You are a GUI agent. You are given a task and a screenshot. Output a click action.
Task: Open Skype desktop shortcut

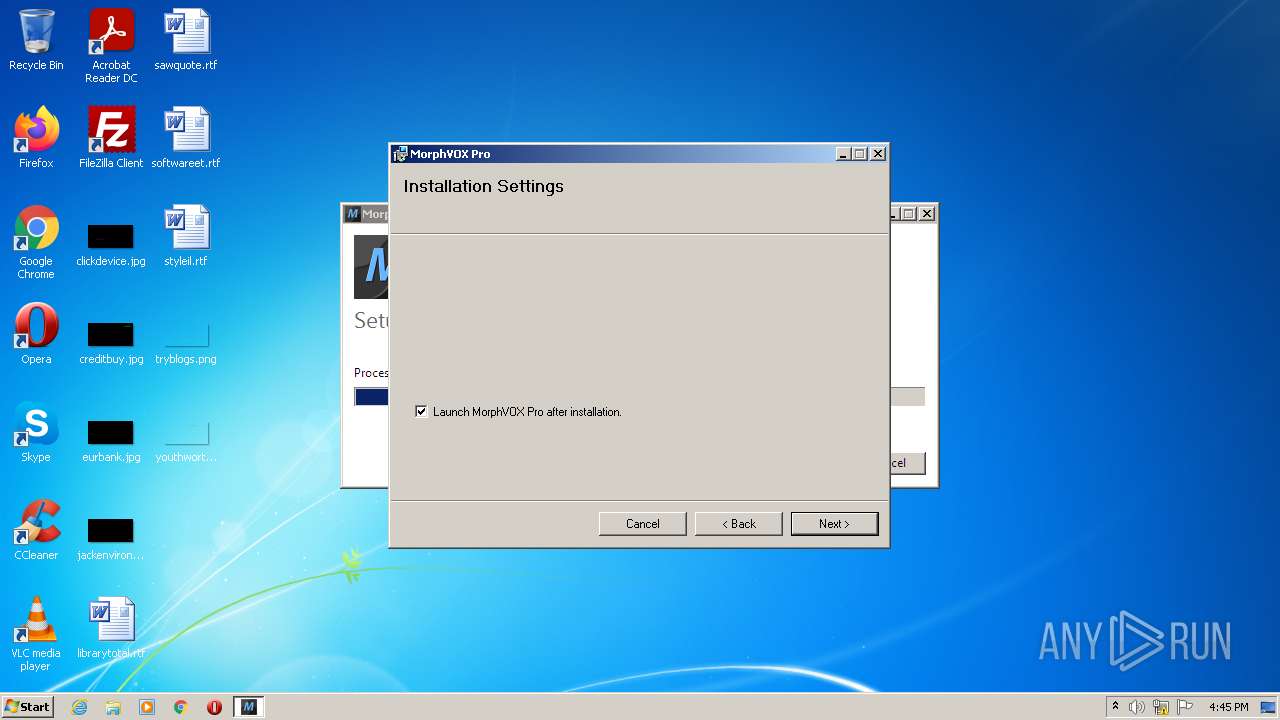click(36, 432)
